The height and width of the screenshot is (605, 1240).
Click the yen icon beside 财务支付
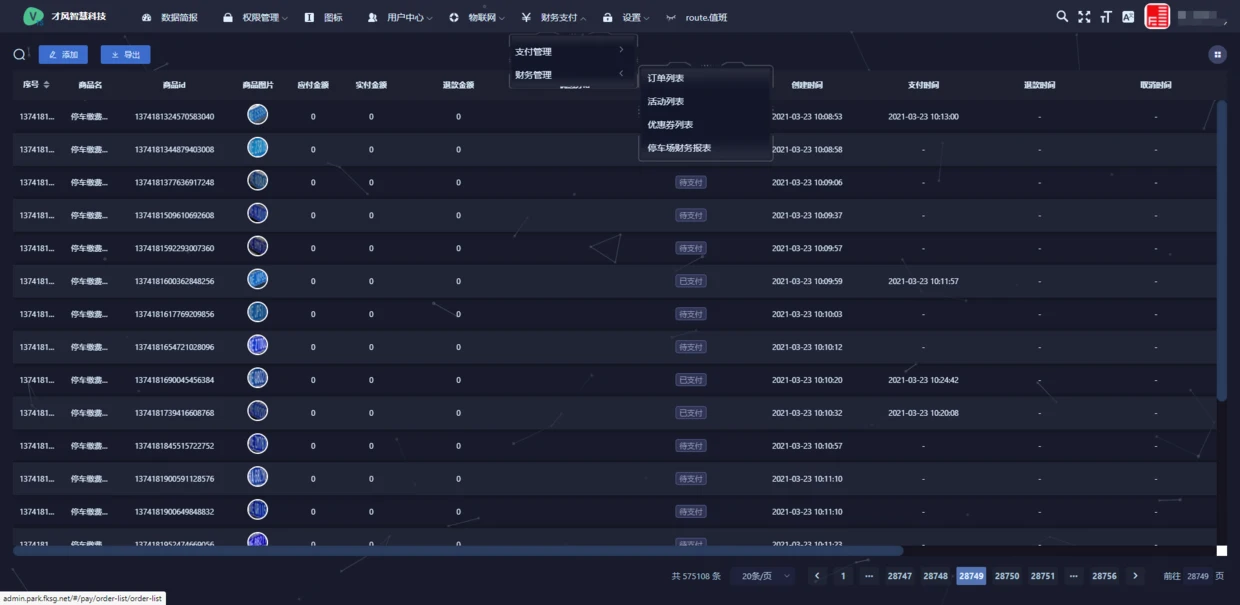point(526,18)
